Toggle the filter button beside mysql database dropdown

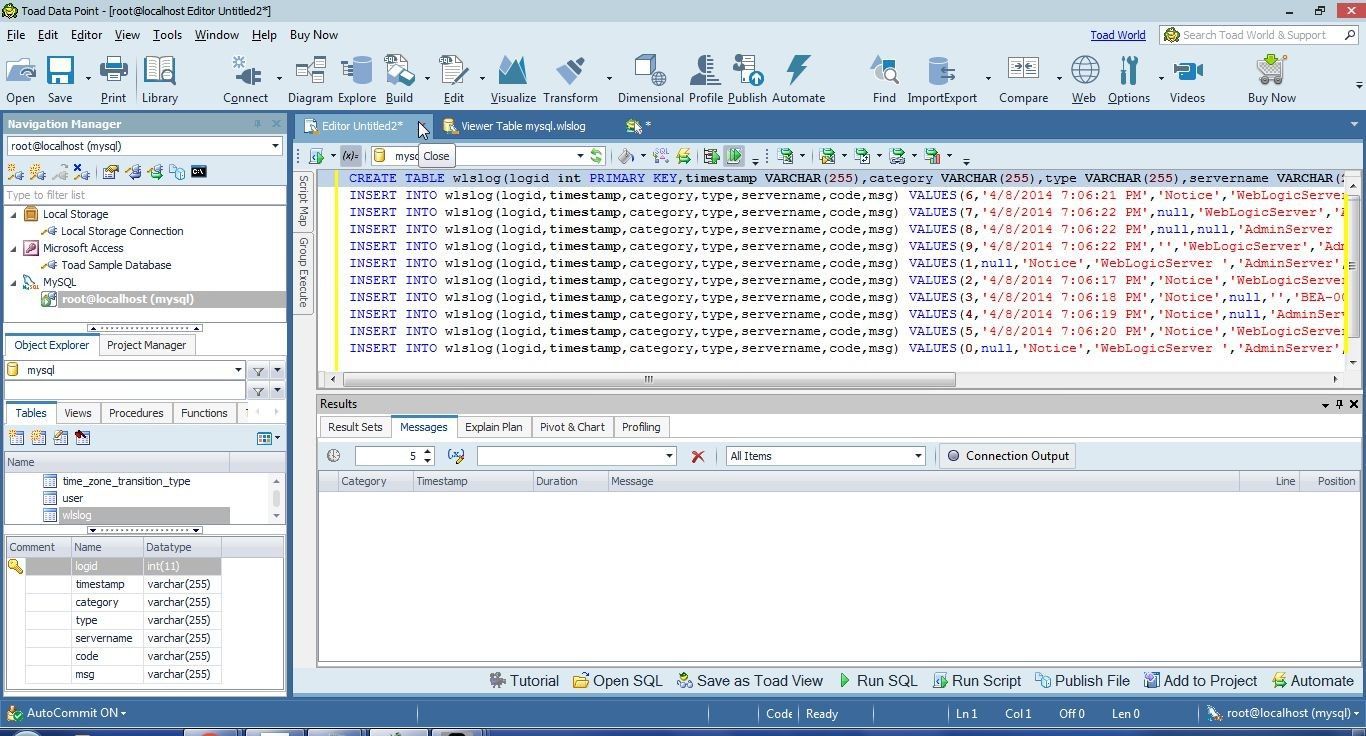(258, 371)
